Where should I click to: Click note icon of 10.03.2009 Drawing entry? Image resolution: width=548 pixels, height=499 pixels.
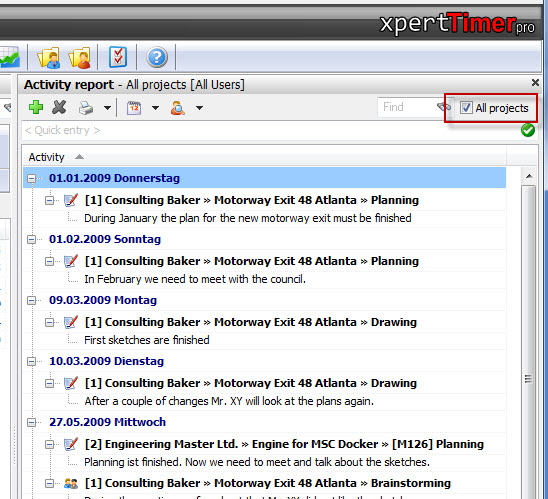pyautogui.click(x=71, y=383)
